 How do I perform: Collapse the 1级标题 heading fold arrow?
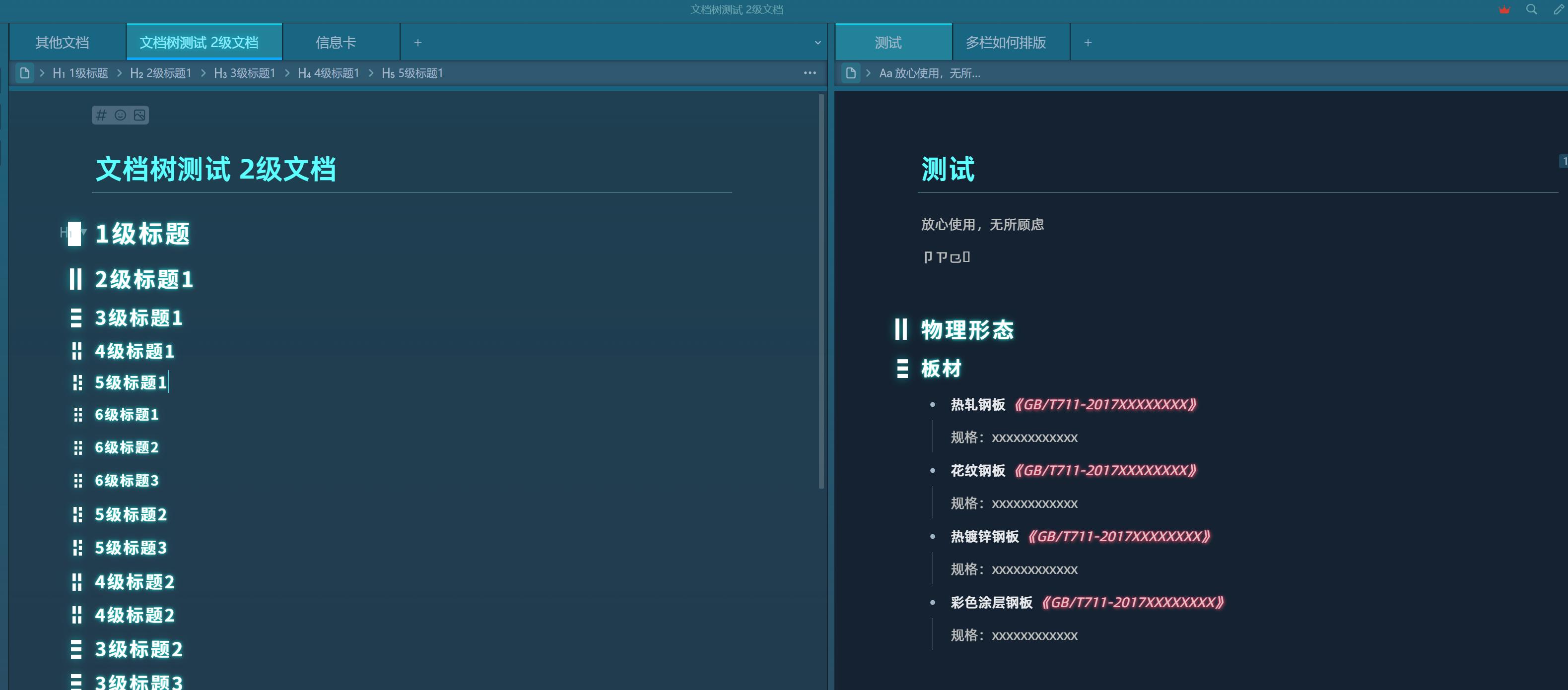click(84, 232)
